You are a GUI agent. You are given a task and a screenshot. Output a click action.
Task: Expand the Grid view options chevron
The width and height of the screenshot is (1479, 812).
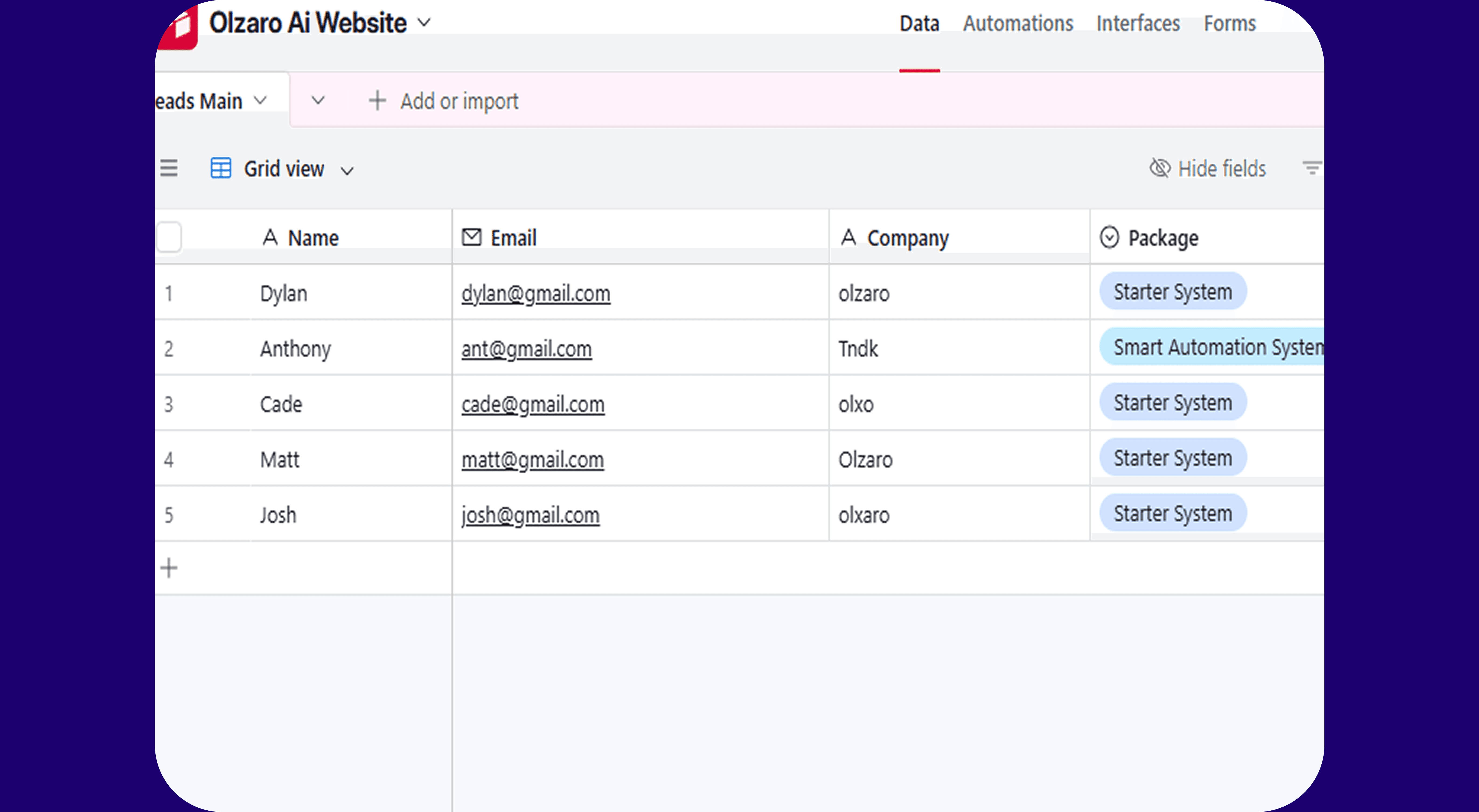pos(347,170)
